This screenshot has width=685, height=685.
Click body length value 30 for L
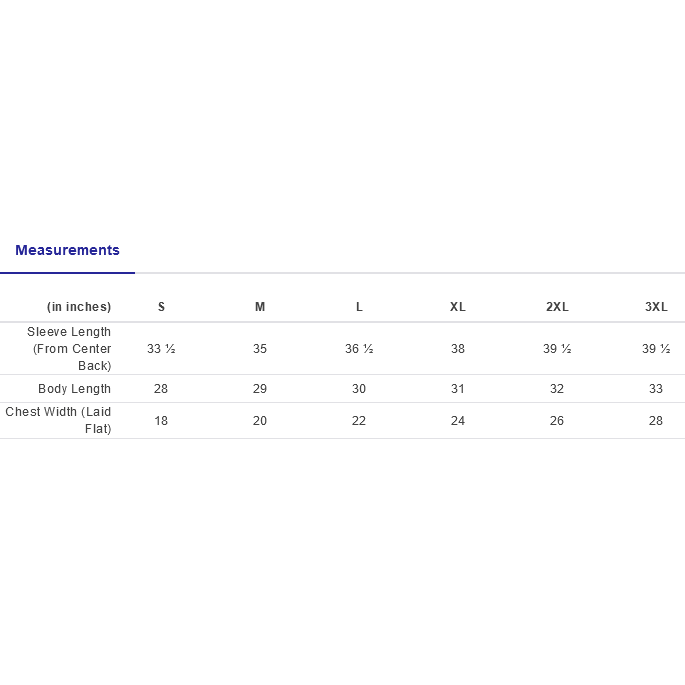click(359, 389)
